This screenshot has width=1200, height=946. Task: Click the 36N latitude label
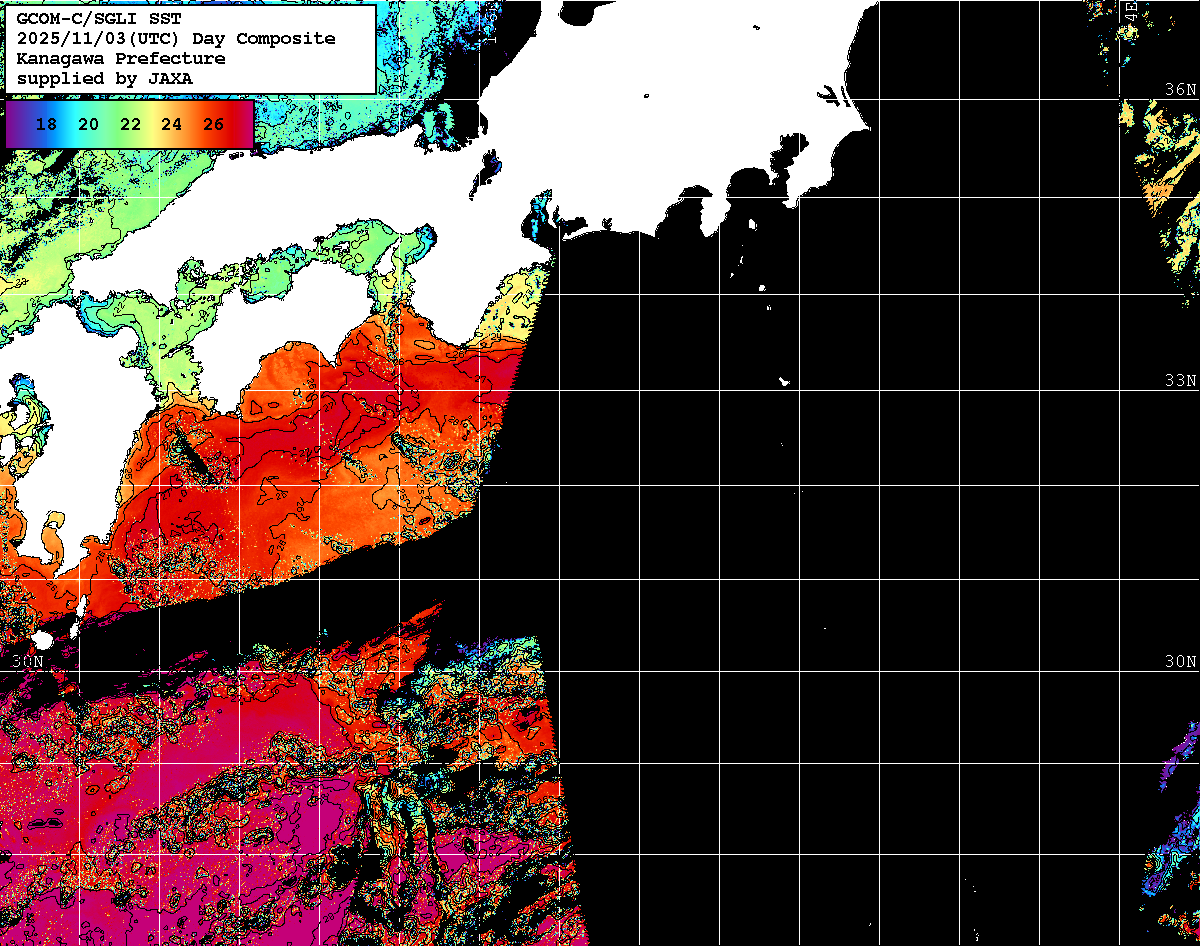click(1180, 88)
